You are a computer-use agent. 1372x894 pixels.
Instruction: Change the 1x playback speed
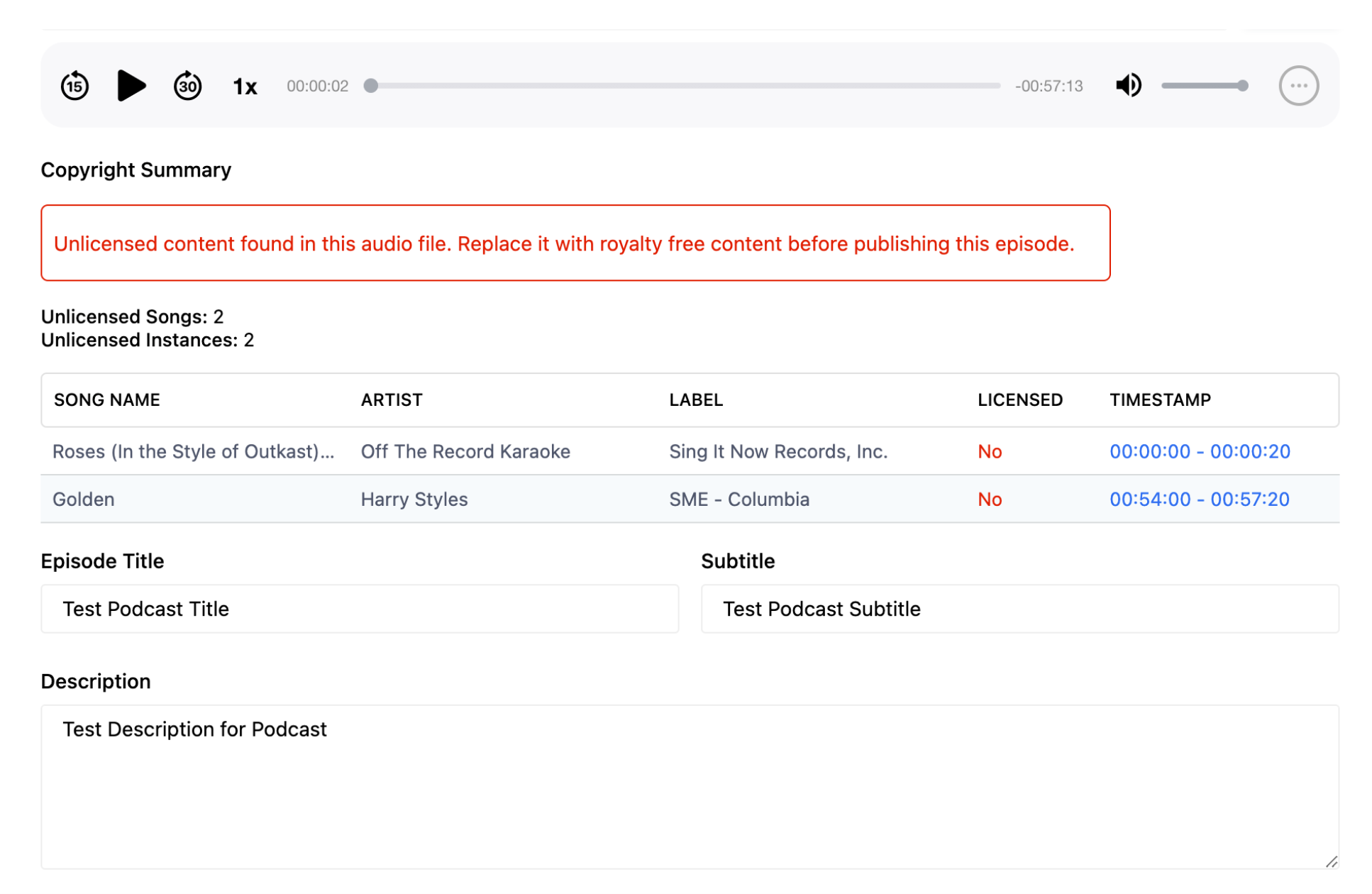tap(245, 87)
